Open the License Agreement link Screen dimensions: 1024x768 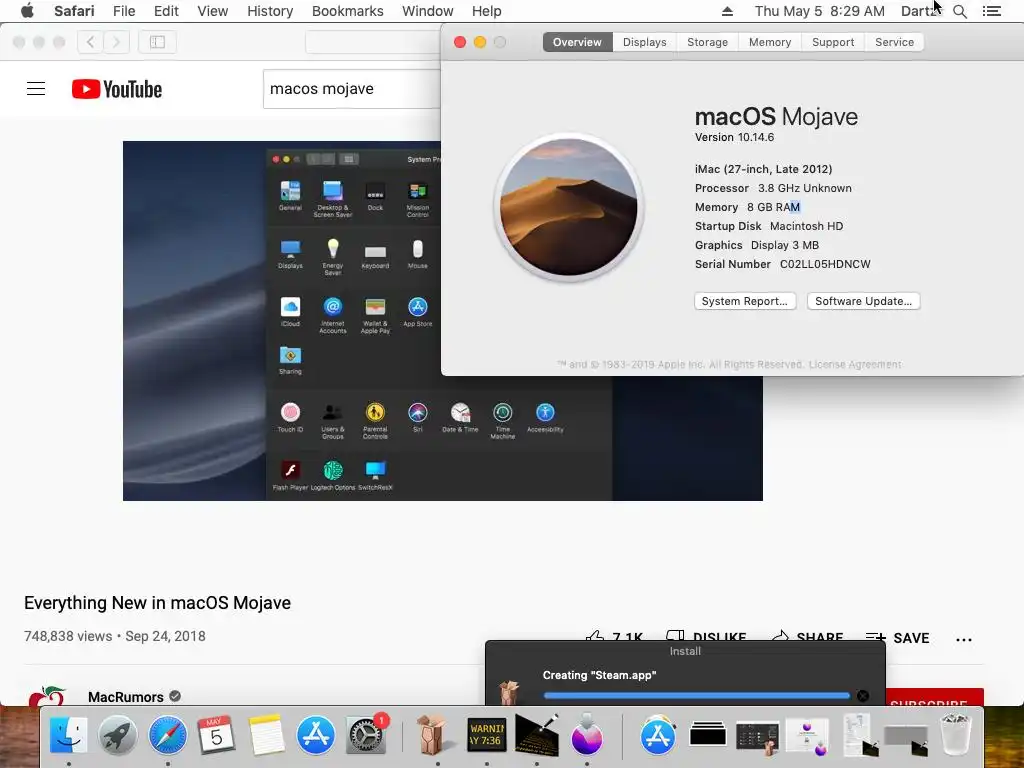[855, 364]
